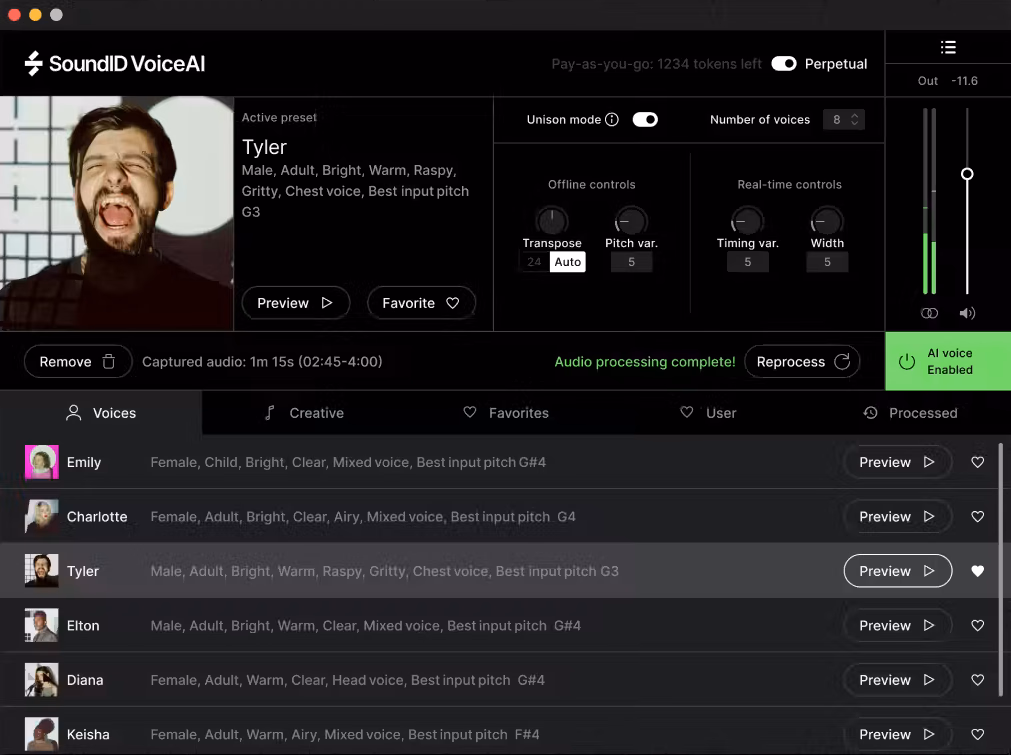Click the stereo link icon under meters
Image resolution: width=1011 pixels, height=755 pixels.
[x=929, y=313]
